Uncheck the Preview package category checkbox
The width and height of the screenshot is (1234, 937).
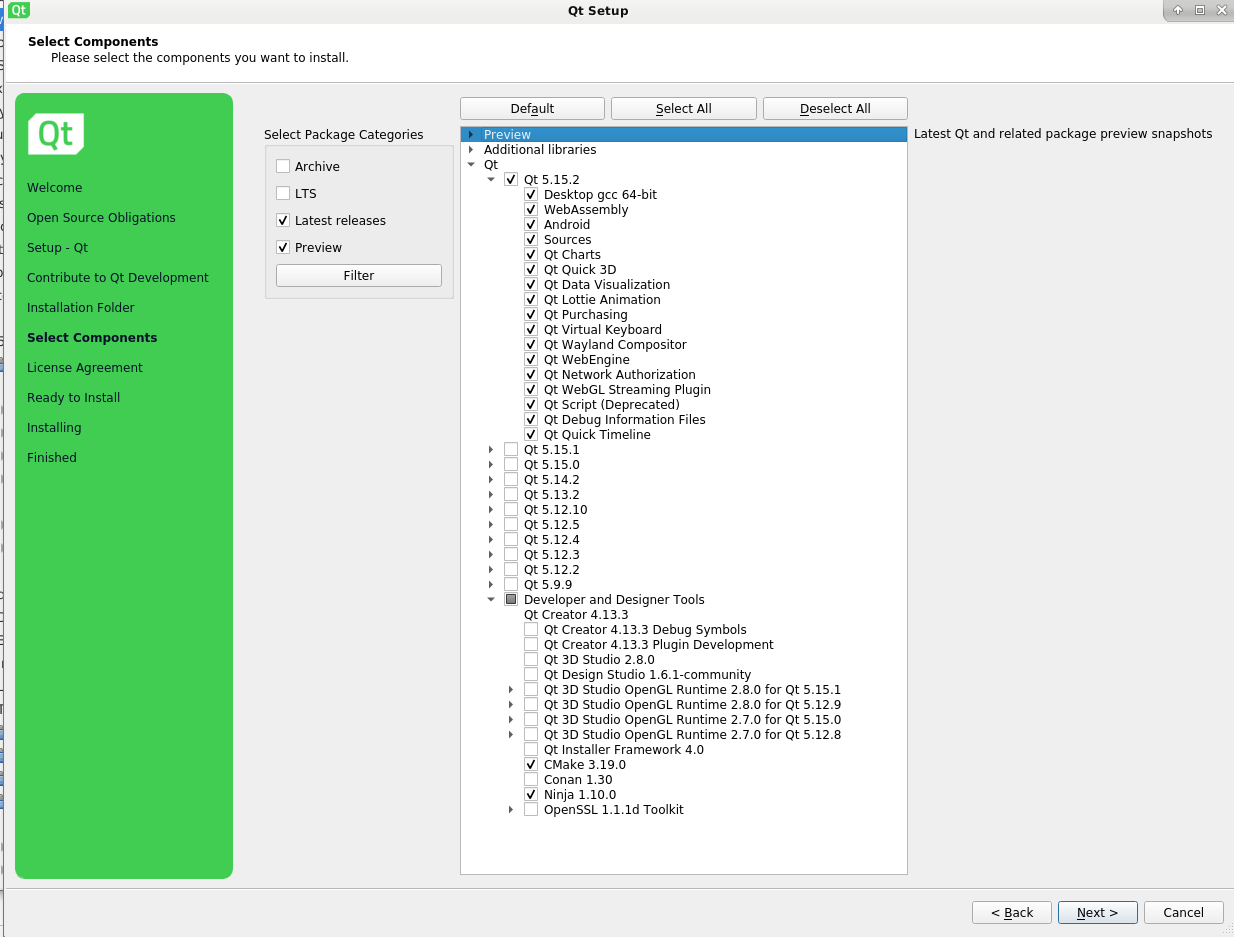pyautogui.click(x=283, y=248)
